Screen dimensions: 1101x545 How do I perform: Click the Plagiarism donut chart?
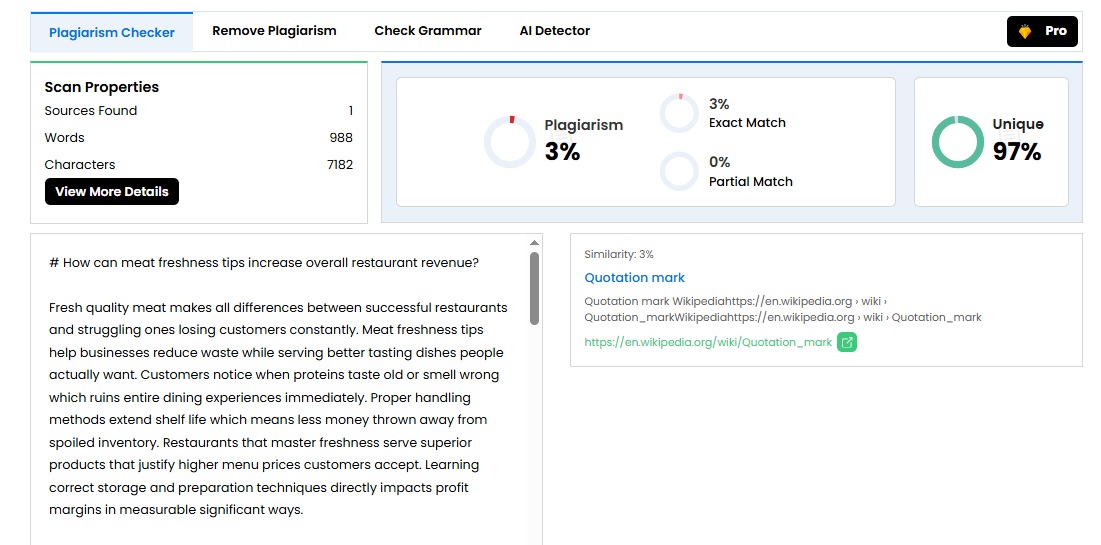coord(510,142)
